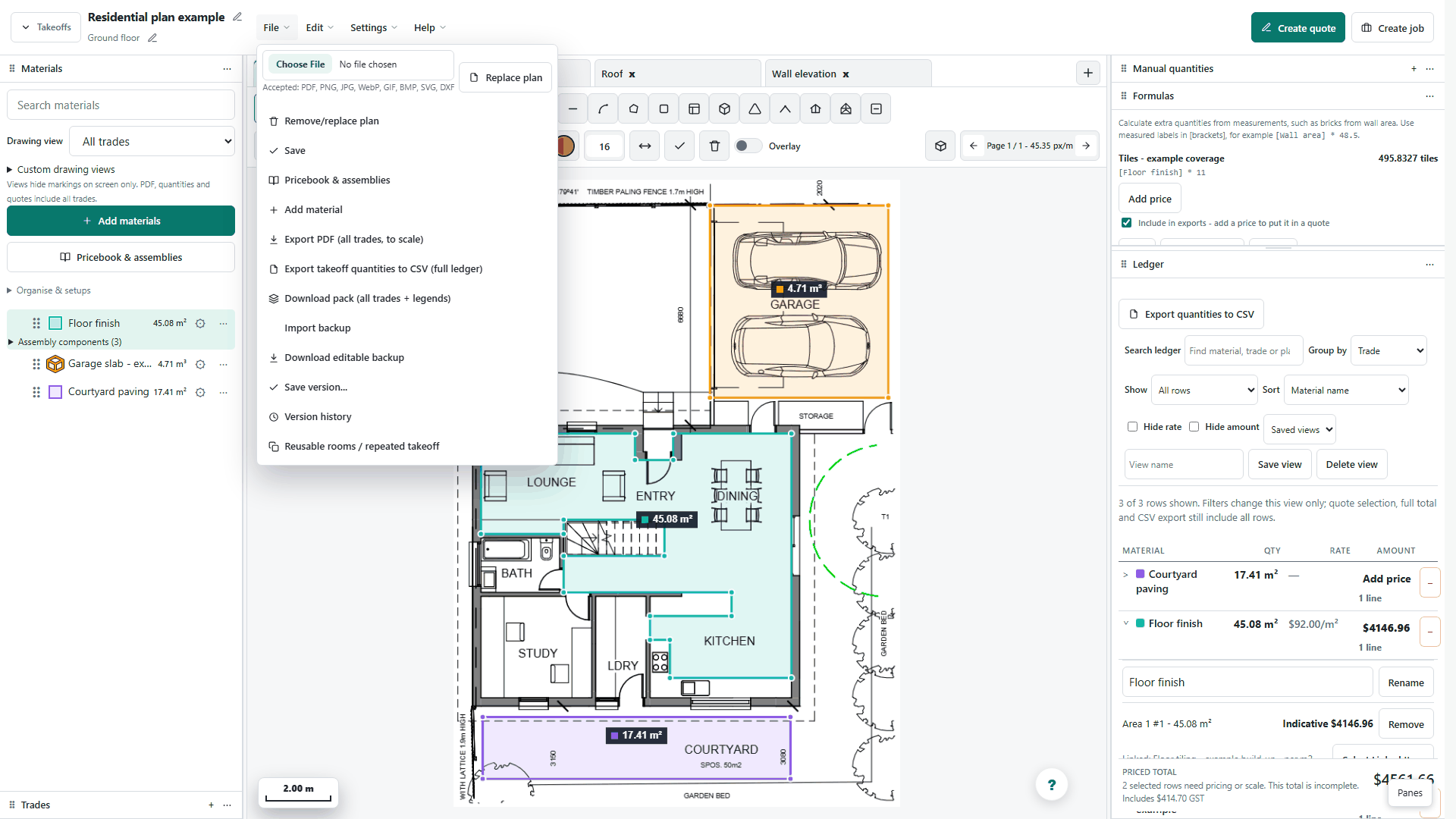Check the Hide rate checkbox
1456x819 pixels.
(1132, 427)
